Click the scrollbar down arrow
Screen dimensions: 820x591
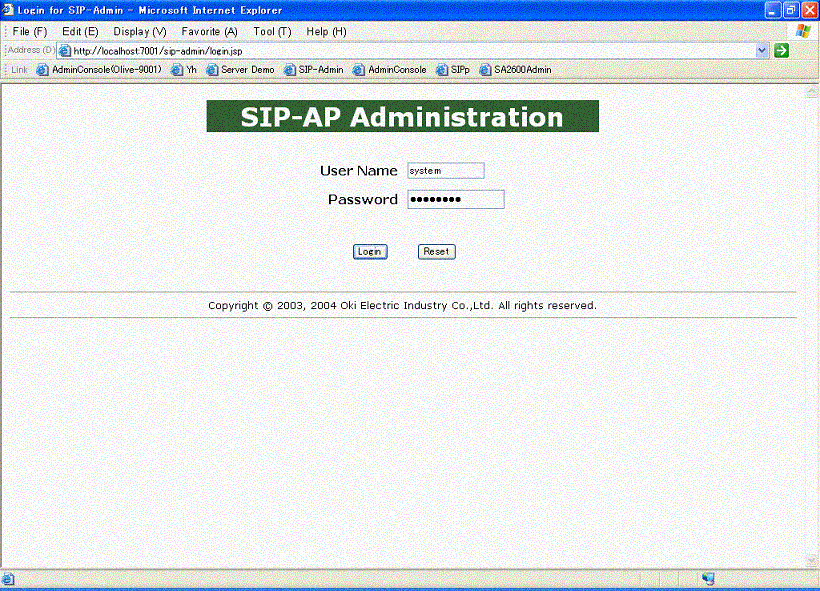click(810, 562)
